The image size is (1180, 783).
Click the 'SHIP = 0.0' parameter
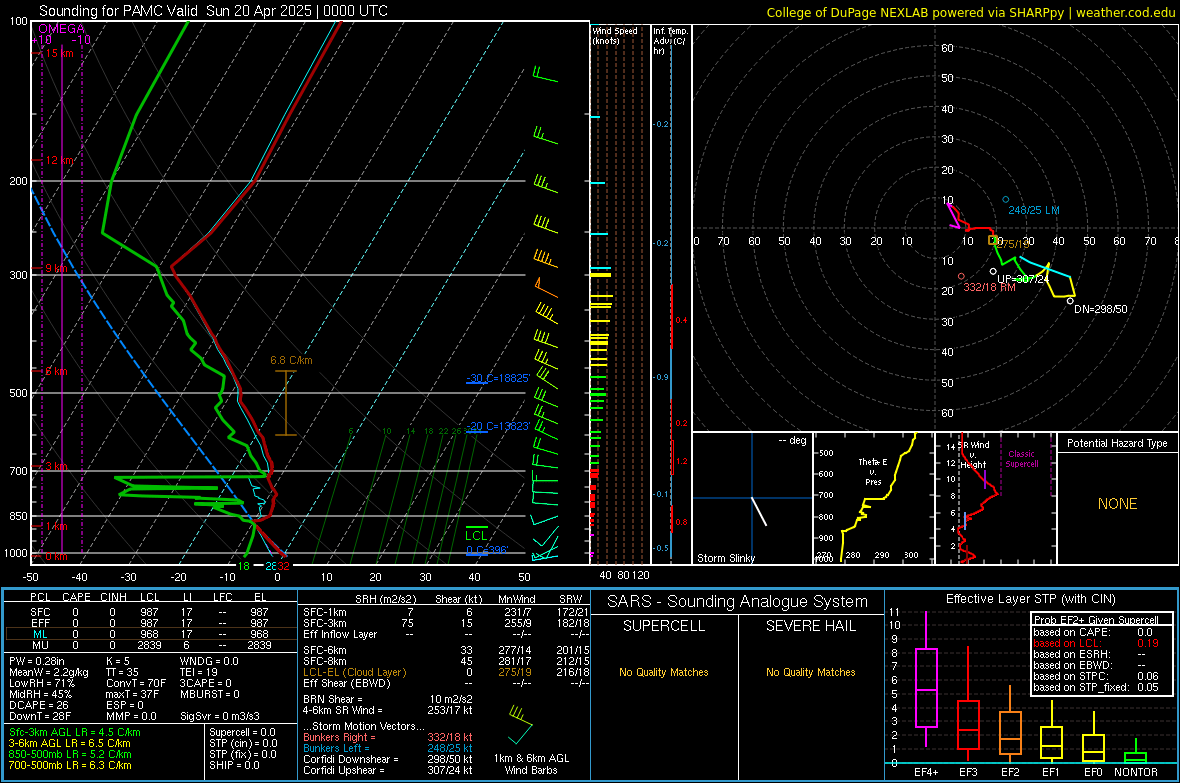pyautogui.click(x=234, y=766)
